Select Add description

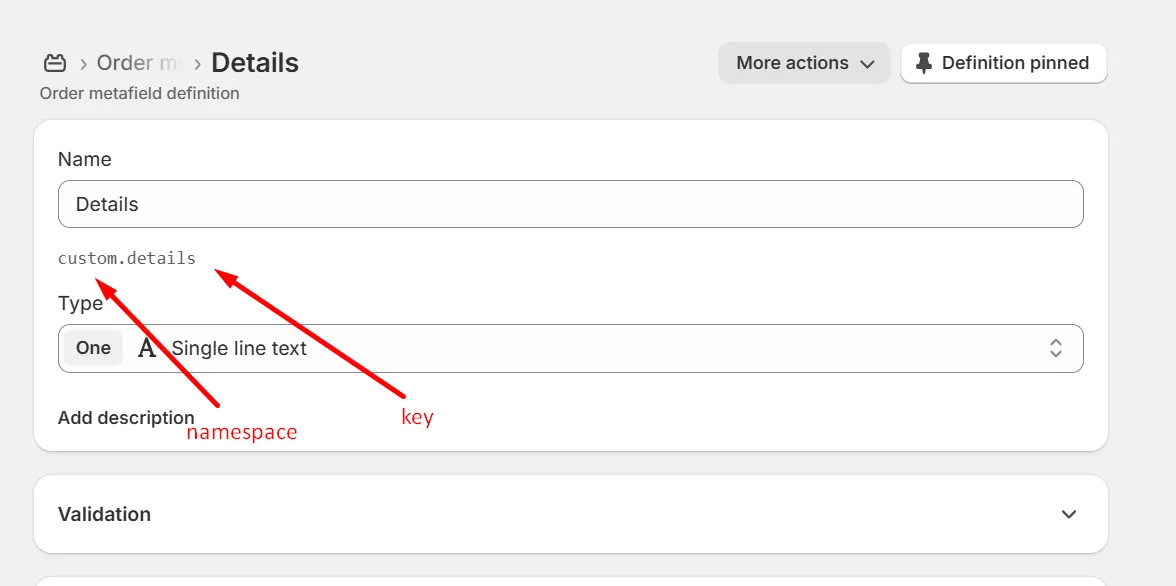tap(126, 417)
